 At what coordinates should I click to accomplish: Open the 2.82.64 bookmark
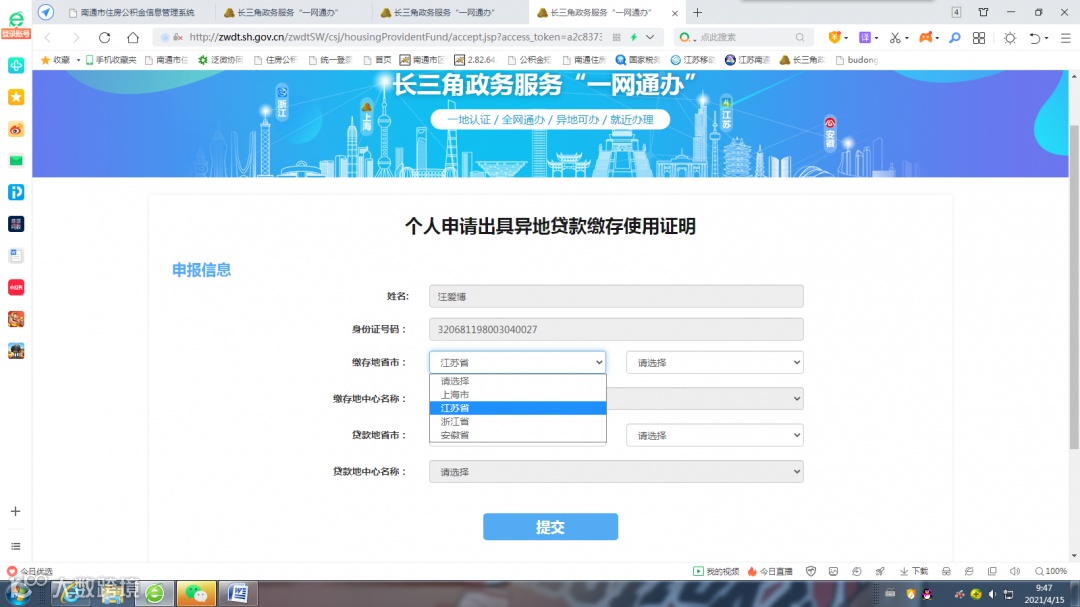click(x=475, y=60)
